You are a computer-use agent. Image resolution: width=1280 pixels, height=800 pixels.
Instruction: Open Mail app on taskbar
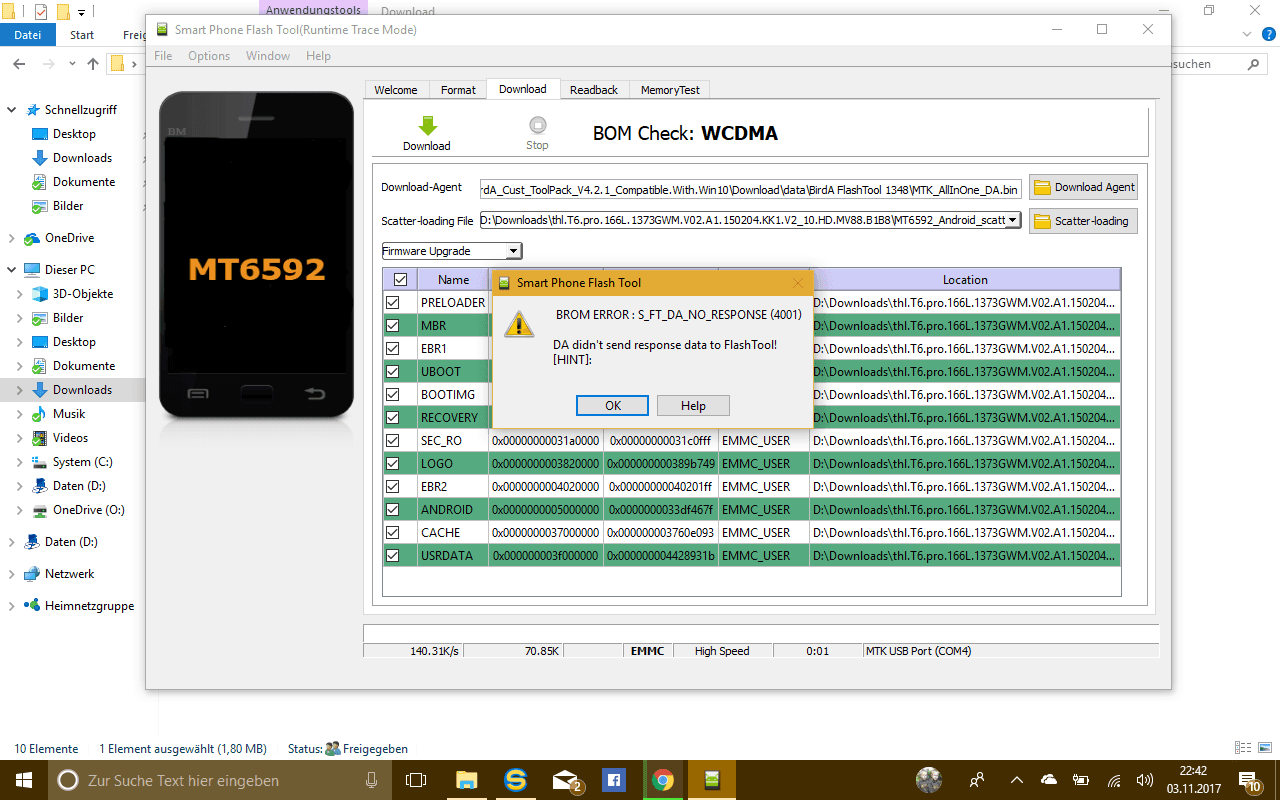[565, 780]
